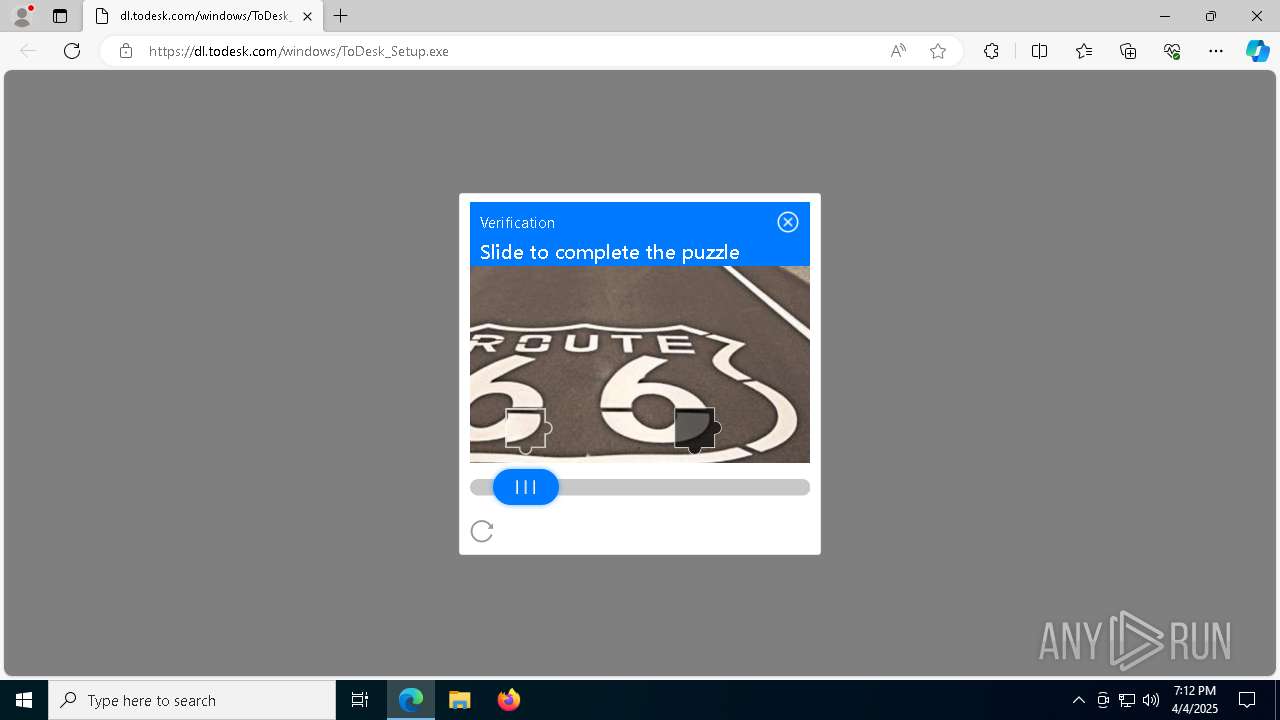Image resolution: width=1280 pixels, height=720 pixels.
Task: Open the network tray icon
Action: pyautogui.click(x=1127, y=700)
